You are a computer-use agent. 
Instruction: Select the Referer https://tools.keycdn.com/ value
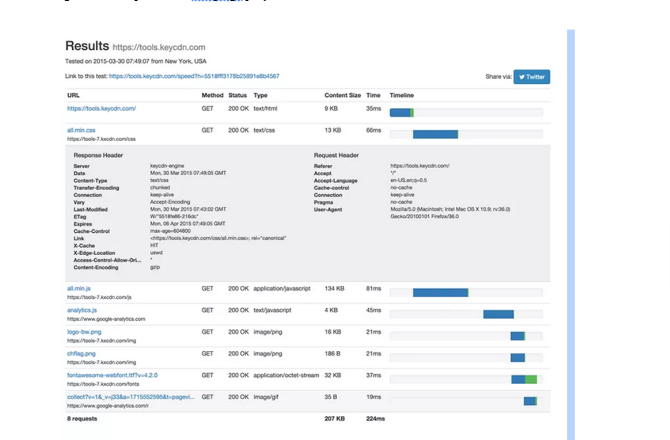(x=420, y=166)
